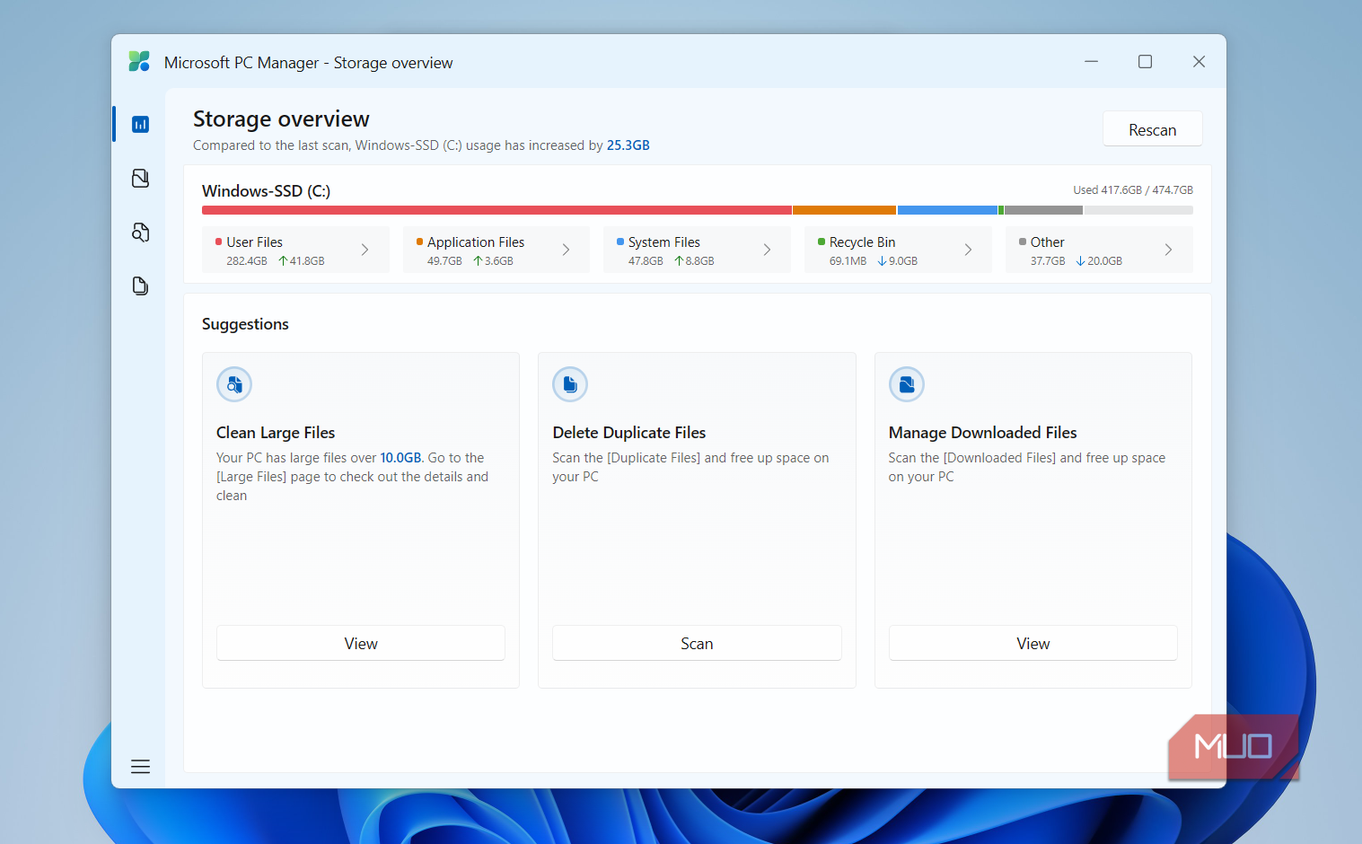Expand the hamburger menu in sidebar

[x=140, y=767]
